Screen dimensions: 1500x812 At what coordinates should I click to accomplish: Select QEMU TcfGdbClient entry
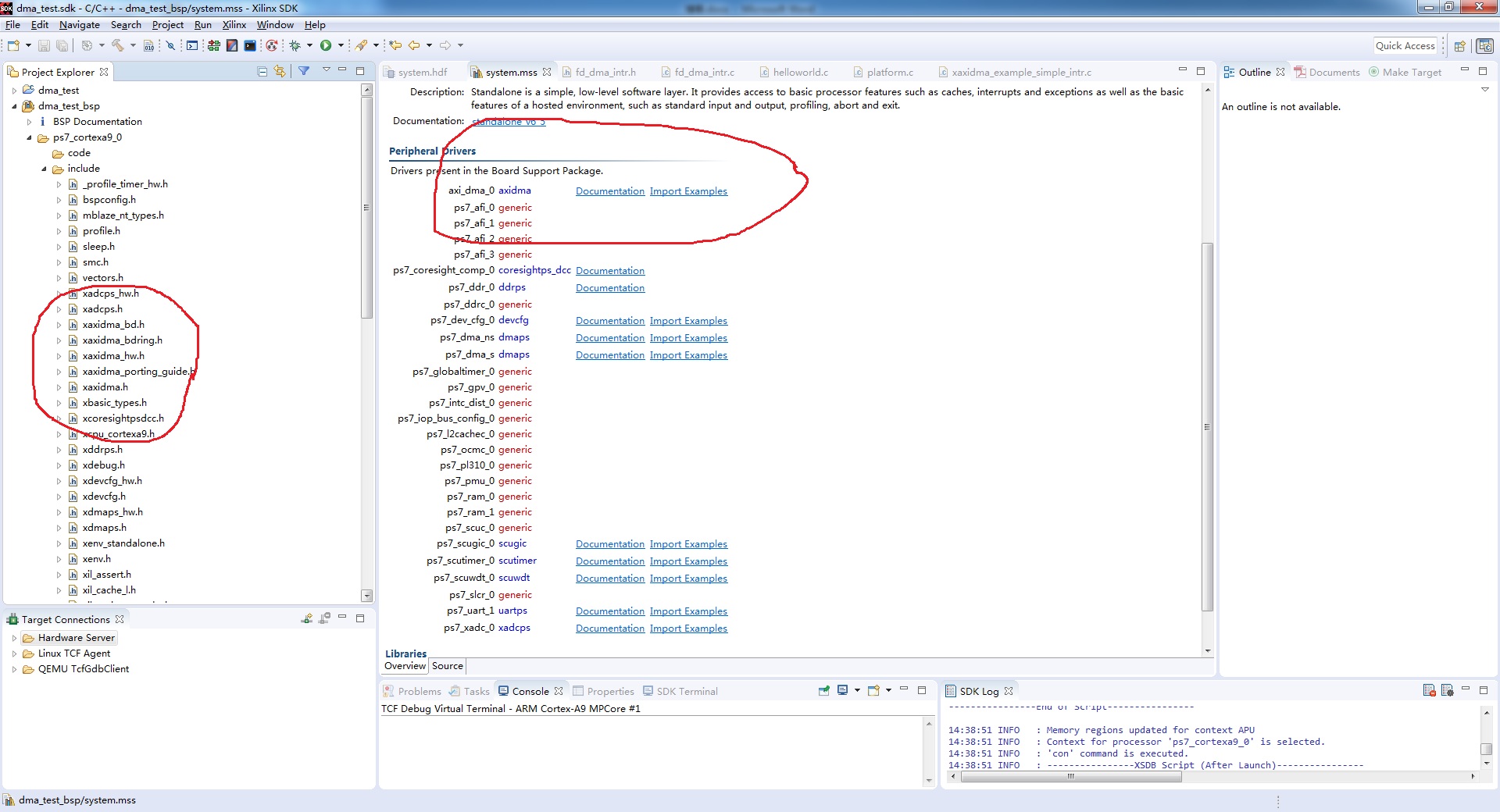point(84,669)
